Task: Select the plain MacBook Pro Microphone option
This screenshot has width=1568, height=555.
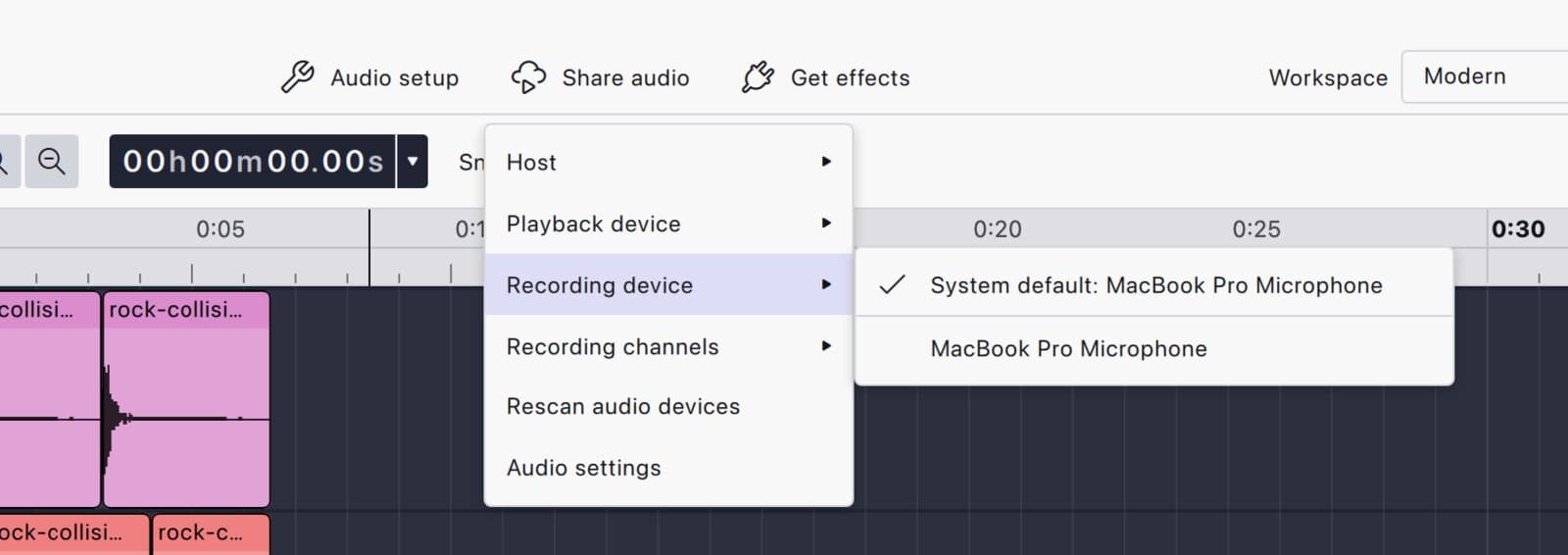Action: tap(1153, 349)
